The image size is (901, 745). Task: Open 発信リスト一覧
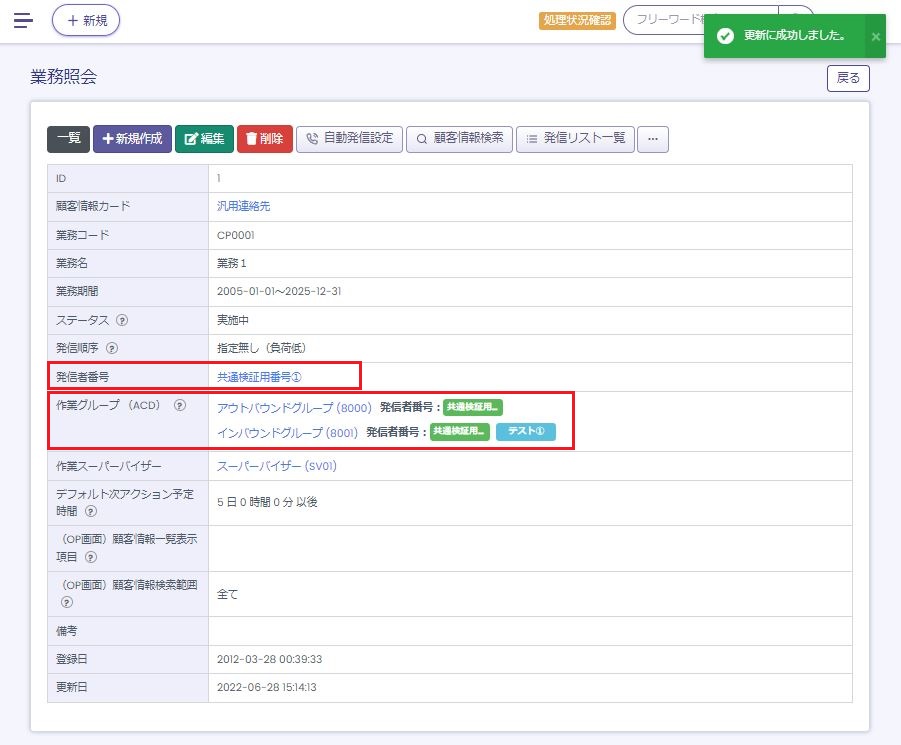(x=575, y=140)
